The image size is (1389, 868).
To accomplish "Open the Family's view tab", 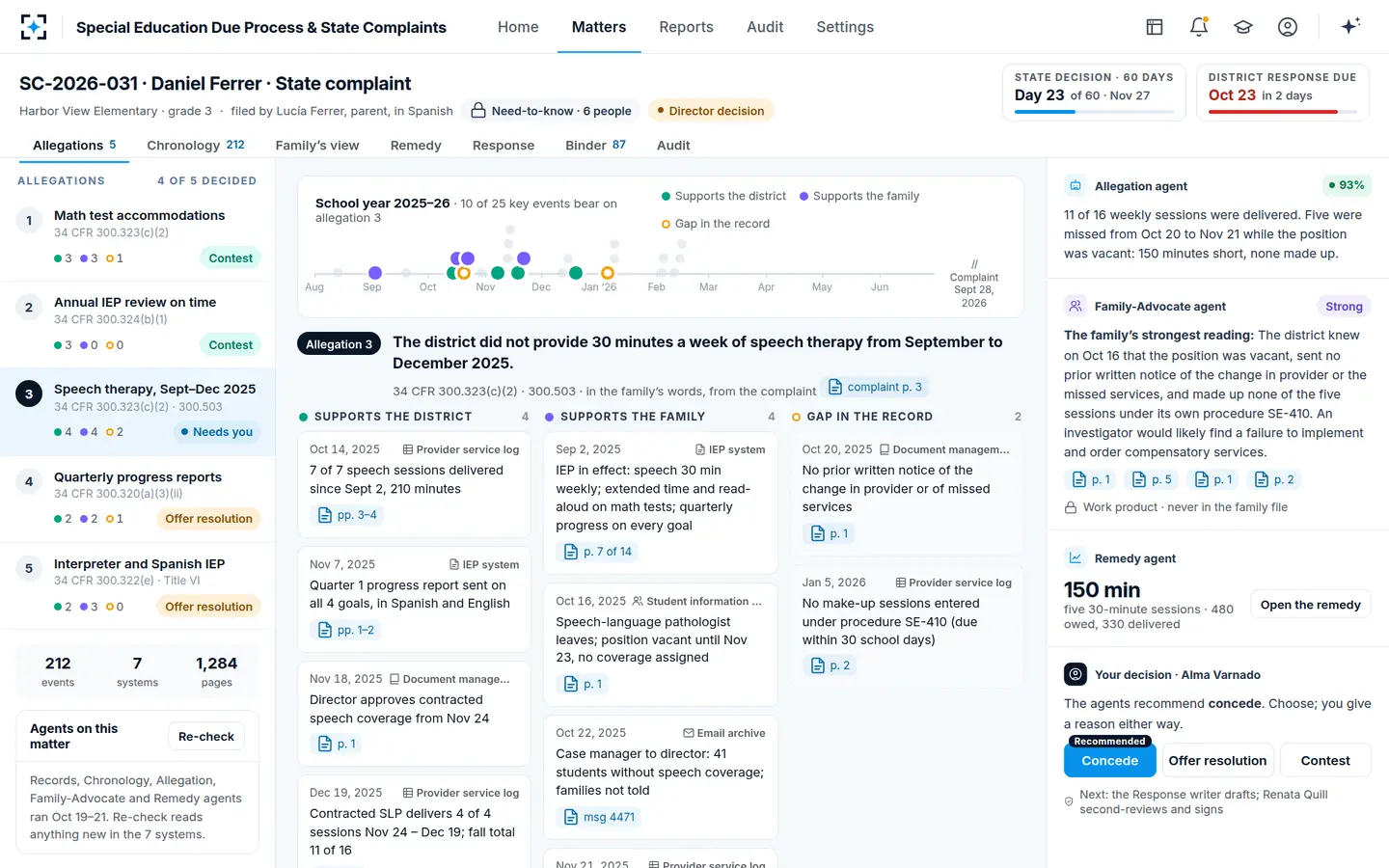I will pyautogui.click(x=317, y=146).
